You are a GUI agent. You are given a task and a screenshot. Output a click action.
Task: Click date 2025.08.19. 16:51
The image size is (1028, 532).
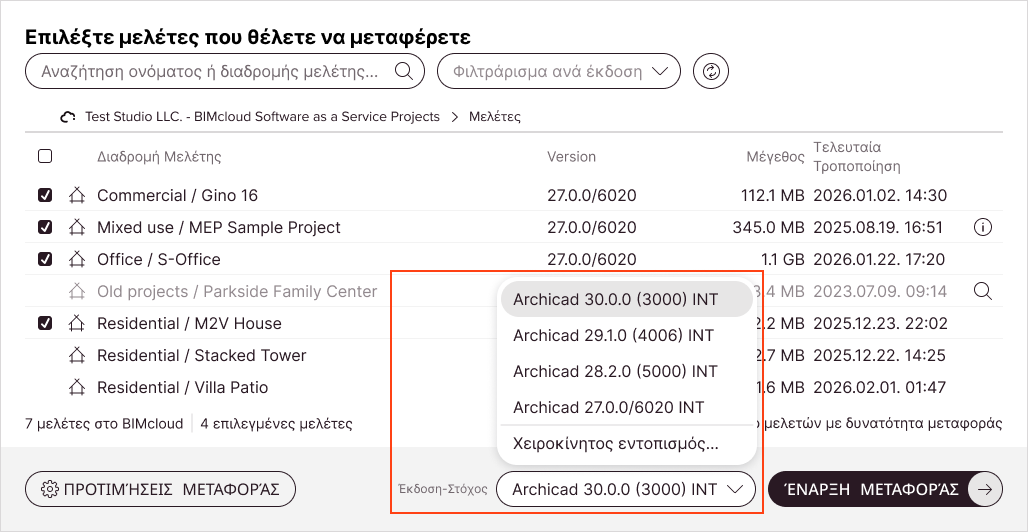coord(879,227)
